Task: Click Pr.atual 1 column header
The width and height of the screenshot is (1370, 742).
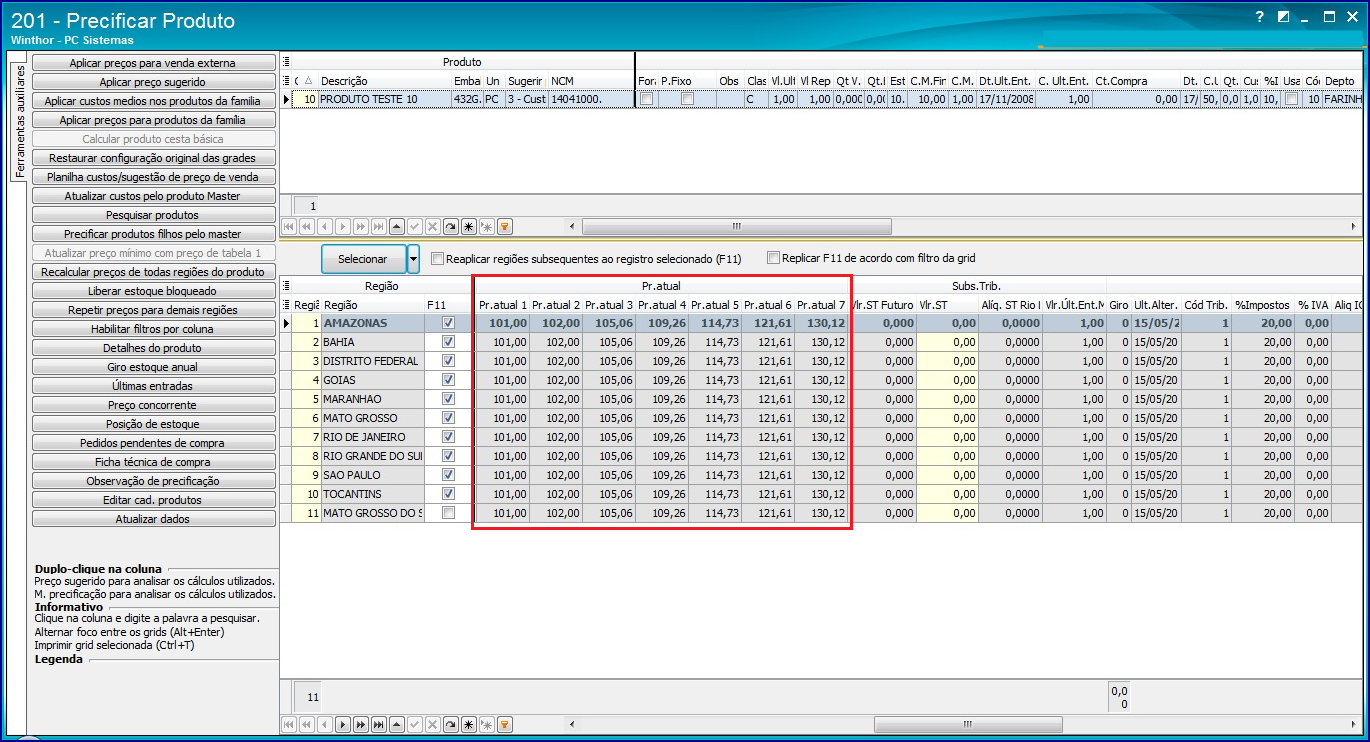Action: pyautogui.click(x=502, y=305)
